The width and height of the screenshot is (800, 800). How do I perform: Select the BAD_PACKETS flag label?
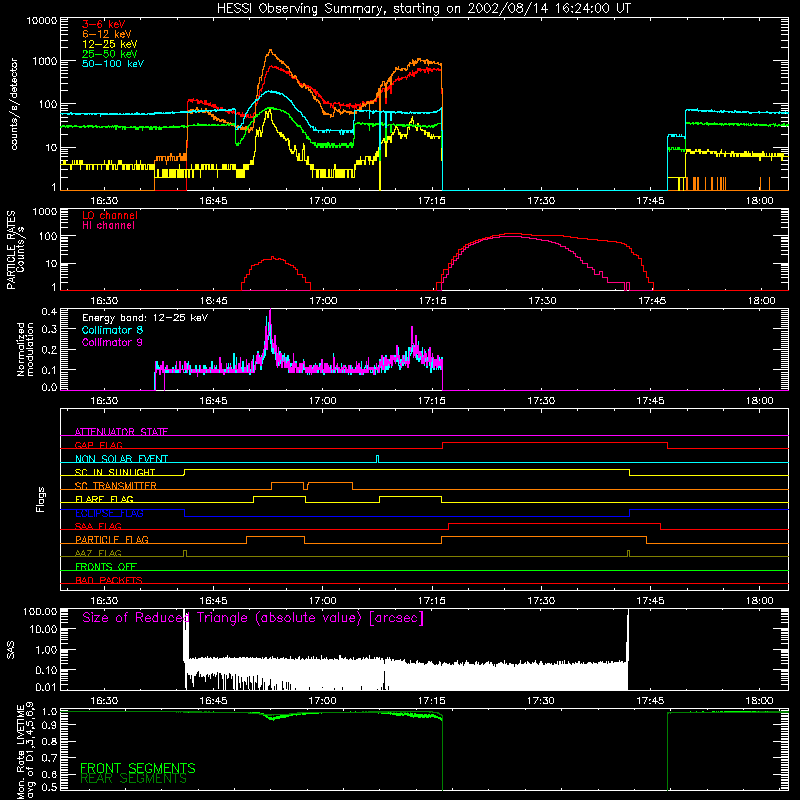click(x=109, y=580)
